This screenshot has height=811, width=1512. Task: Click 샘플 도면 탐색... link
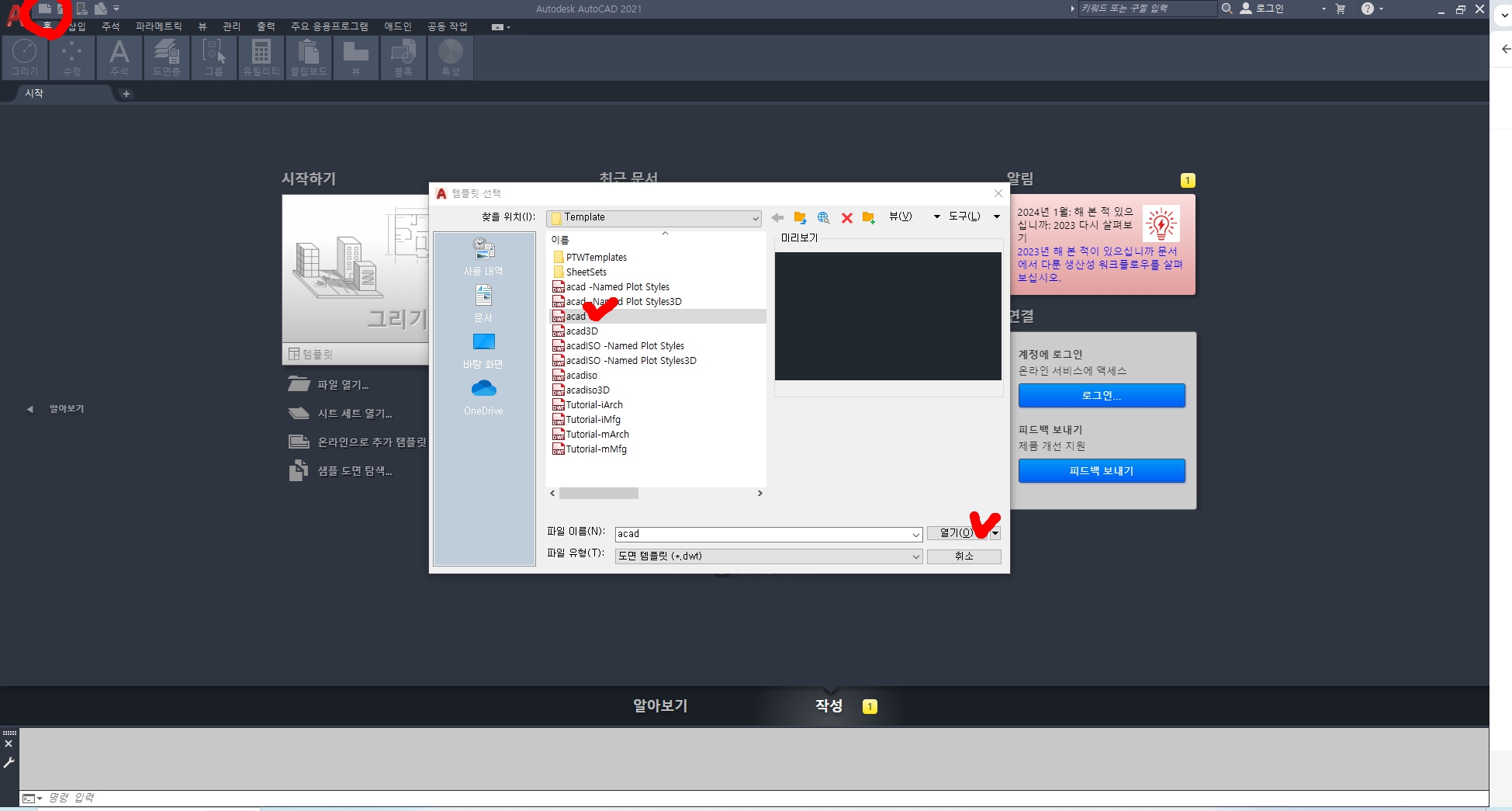pyautogui.click(x=341, y=471)
